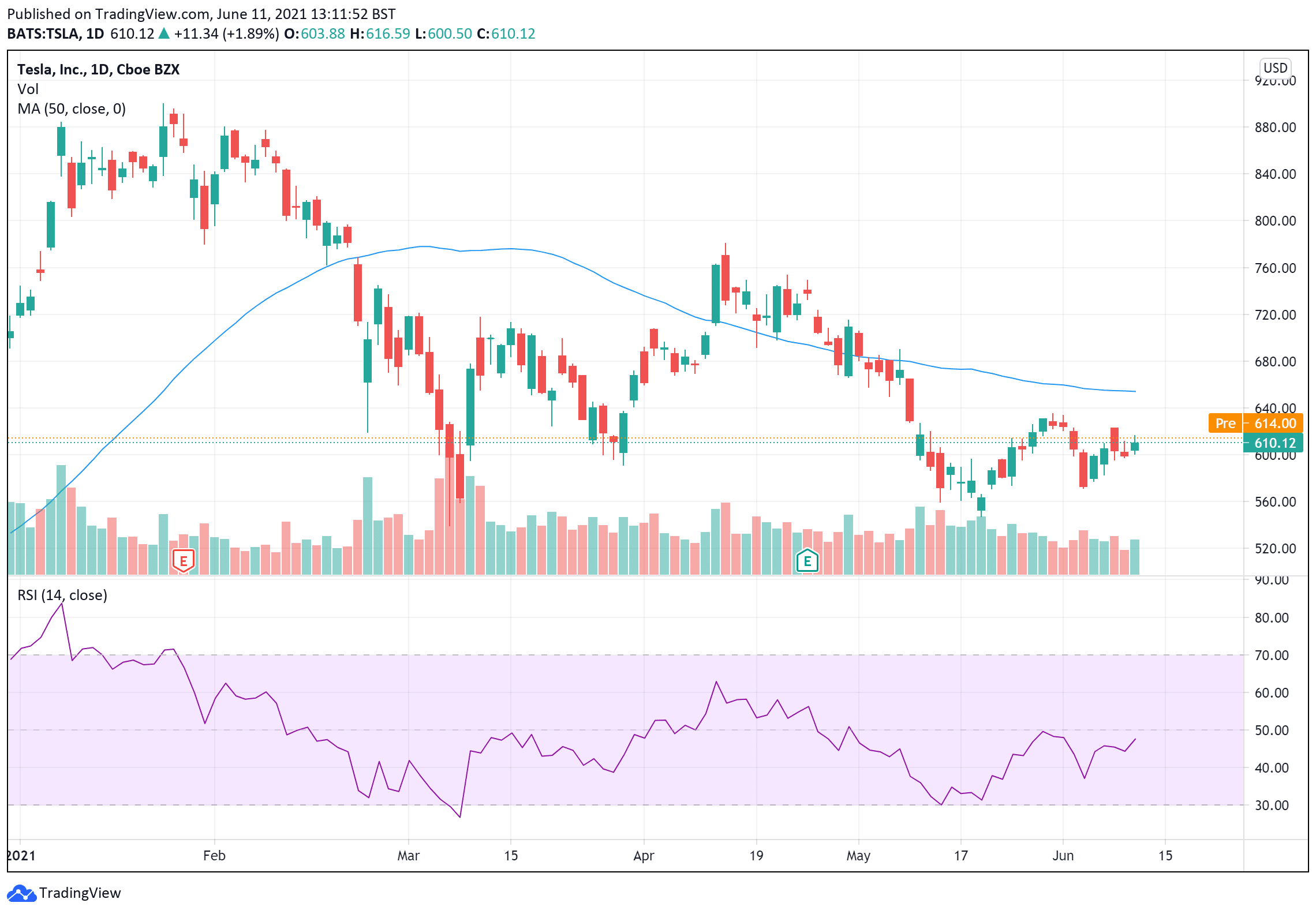This screenshot has height=914, width=1316.
Task: Click the Mar date axis label
Action: click(x=408, y=855)
